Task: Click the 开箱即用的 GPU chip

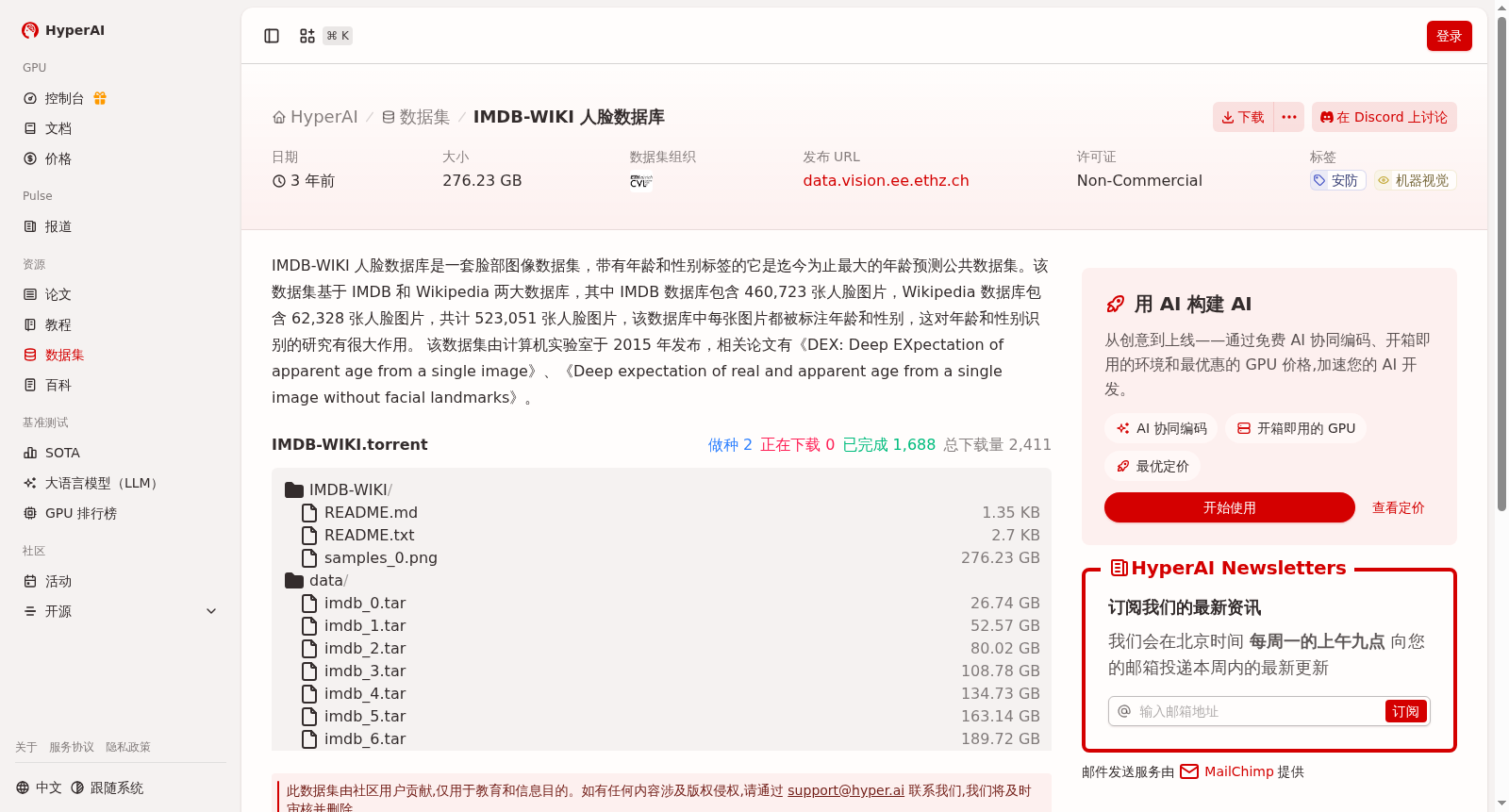Action: coord(1296,428)
